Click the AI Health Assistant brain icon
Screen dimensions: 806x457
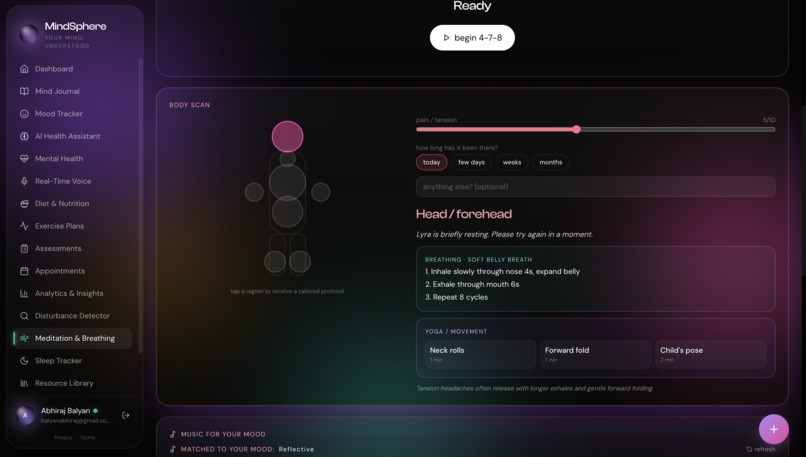coord(24,136)
